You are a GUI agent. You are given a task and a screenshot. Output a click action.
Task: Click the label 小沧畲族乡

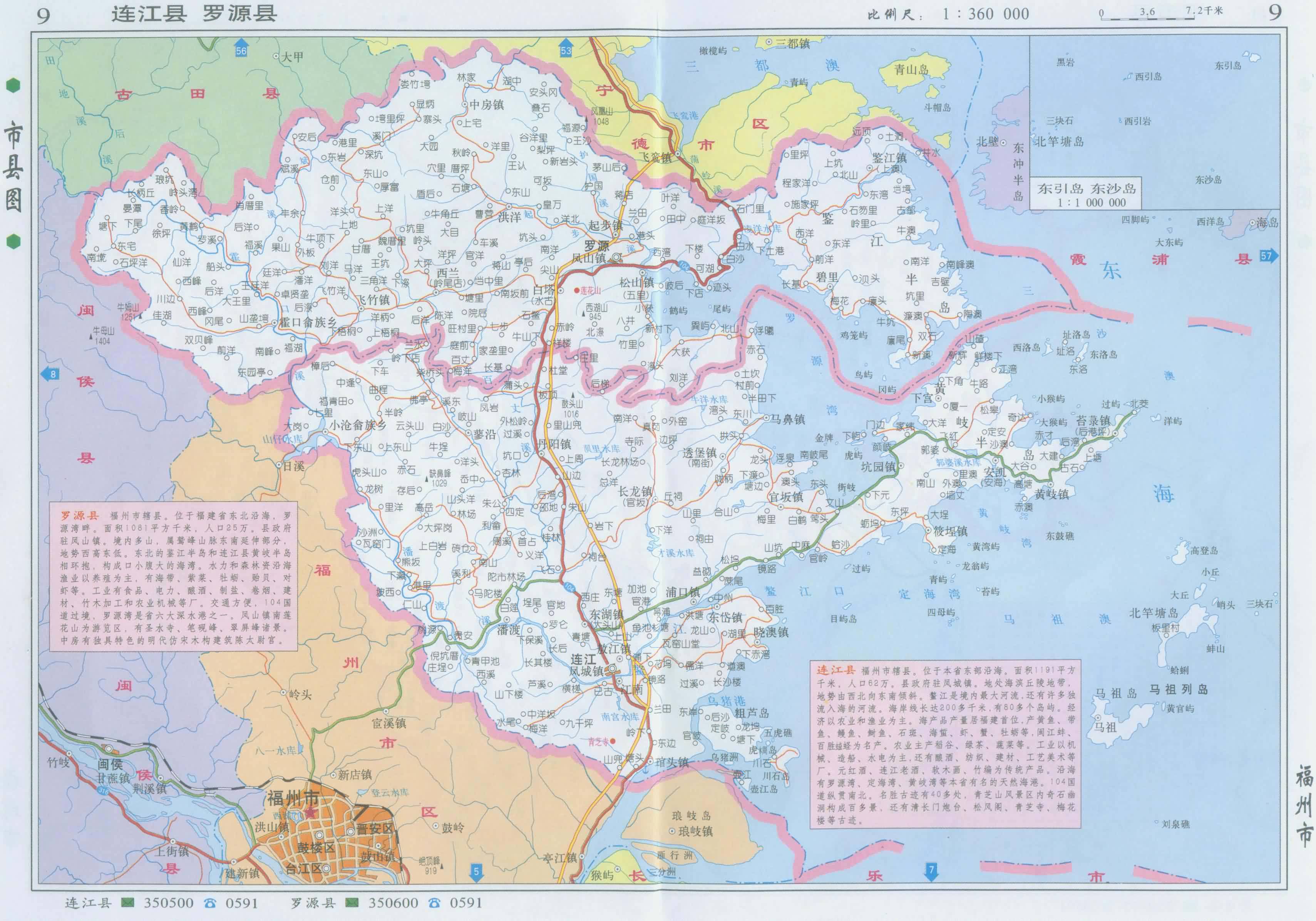358,425
